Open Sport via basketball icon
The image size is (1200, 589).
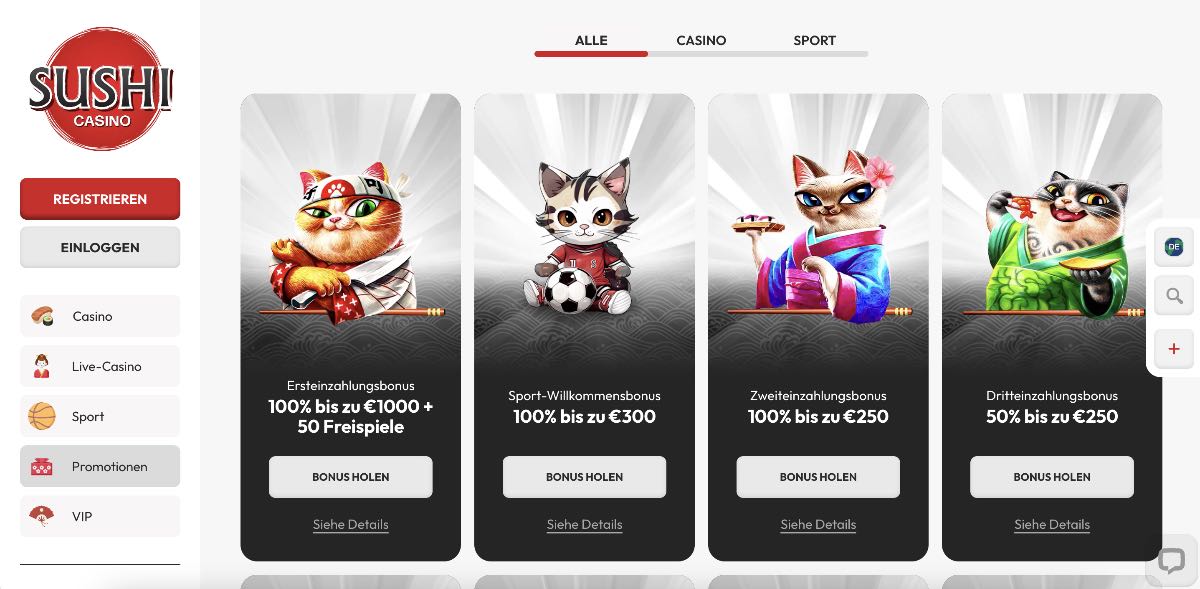tap(42, 416)
